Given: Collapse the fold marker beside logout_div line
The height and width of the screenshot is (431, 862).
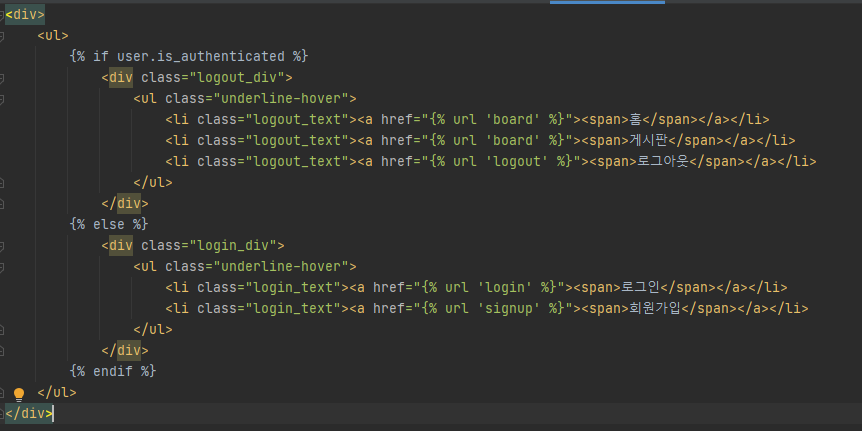Looking at the screenshot, I should point(2,78).
